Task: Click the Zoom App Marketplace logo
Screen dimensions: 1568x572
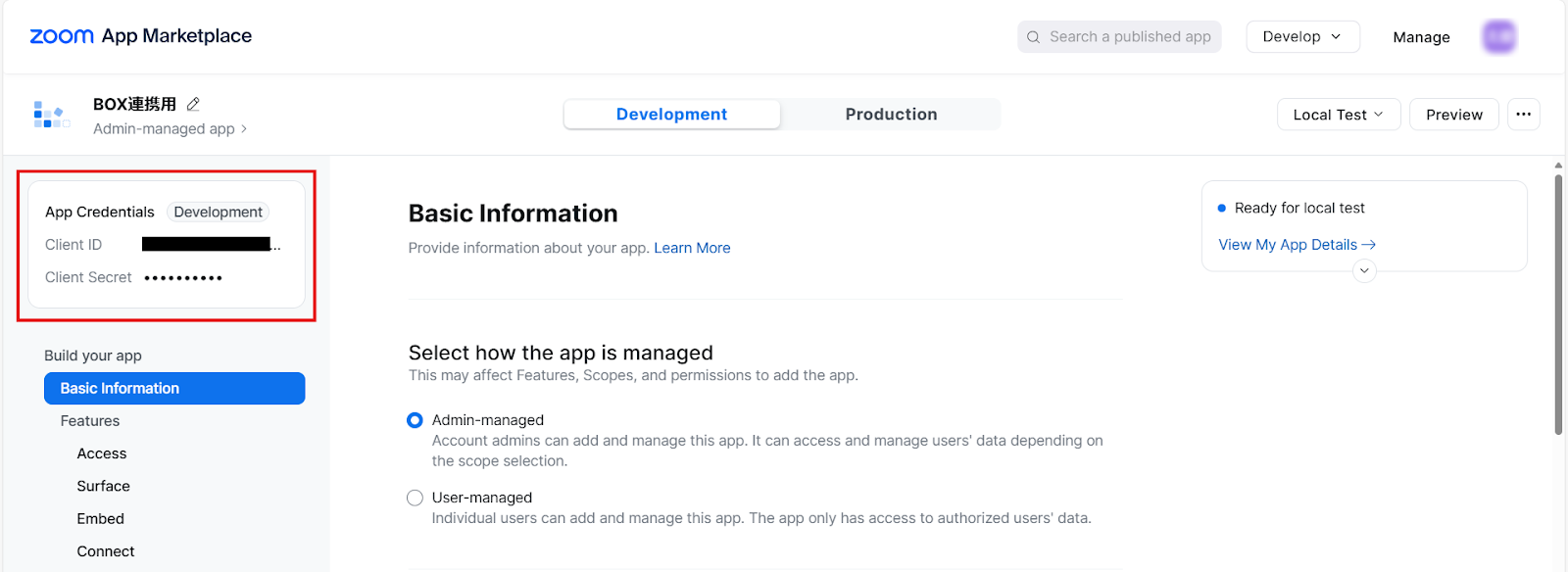Action: click(141, 36)
